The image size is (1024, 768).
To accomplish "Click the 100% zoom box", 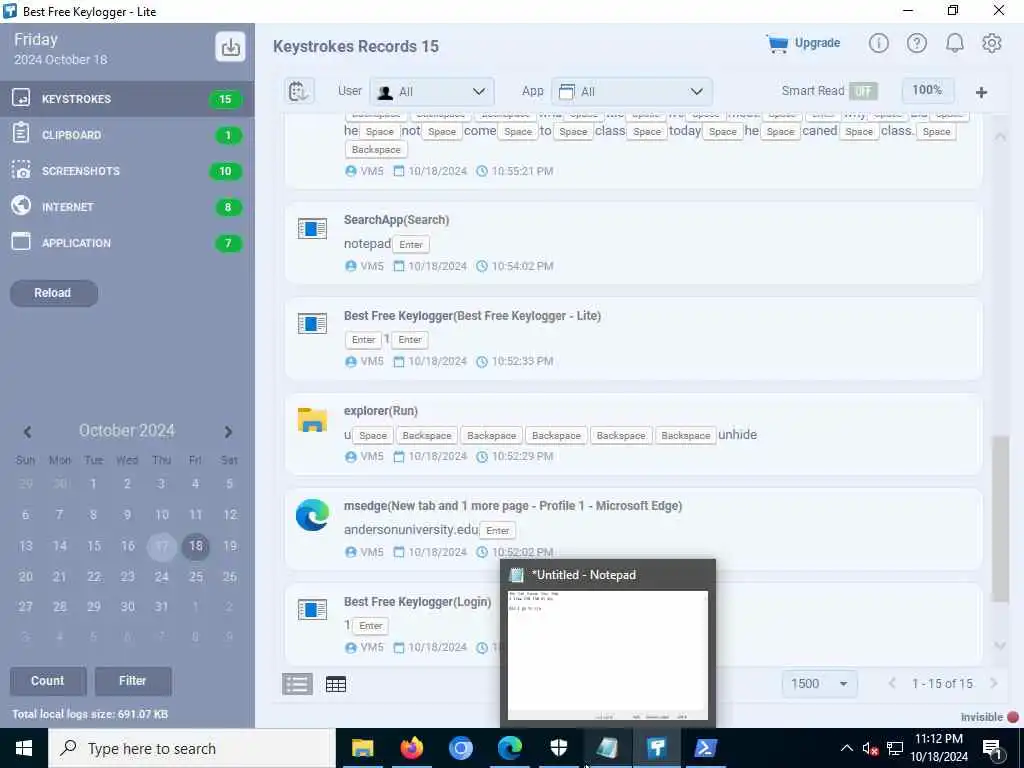I will (x=927, y=90).
